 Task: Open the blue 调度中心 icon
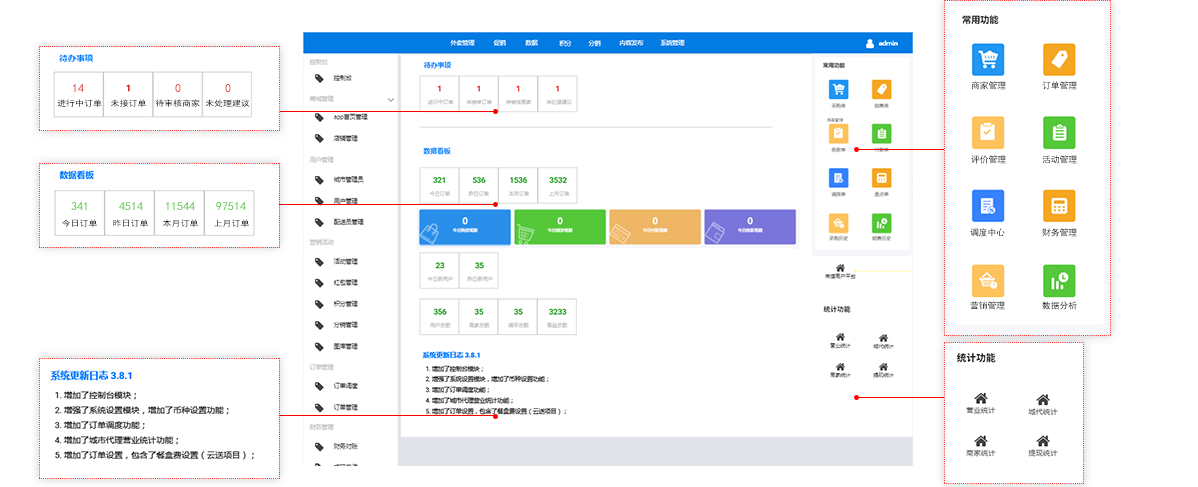click(988, 206)
